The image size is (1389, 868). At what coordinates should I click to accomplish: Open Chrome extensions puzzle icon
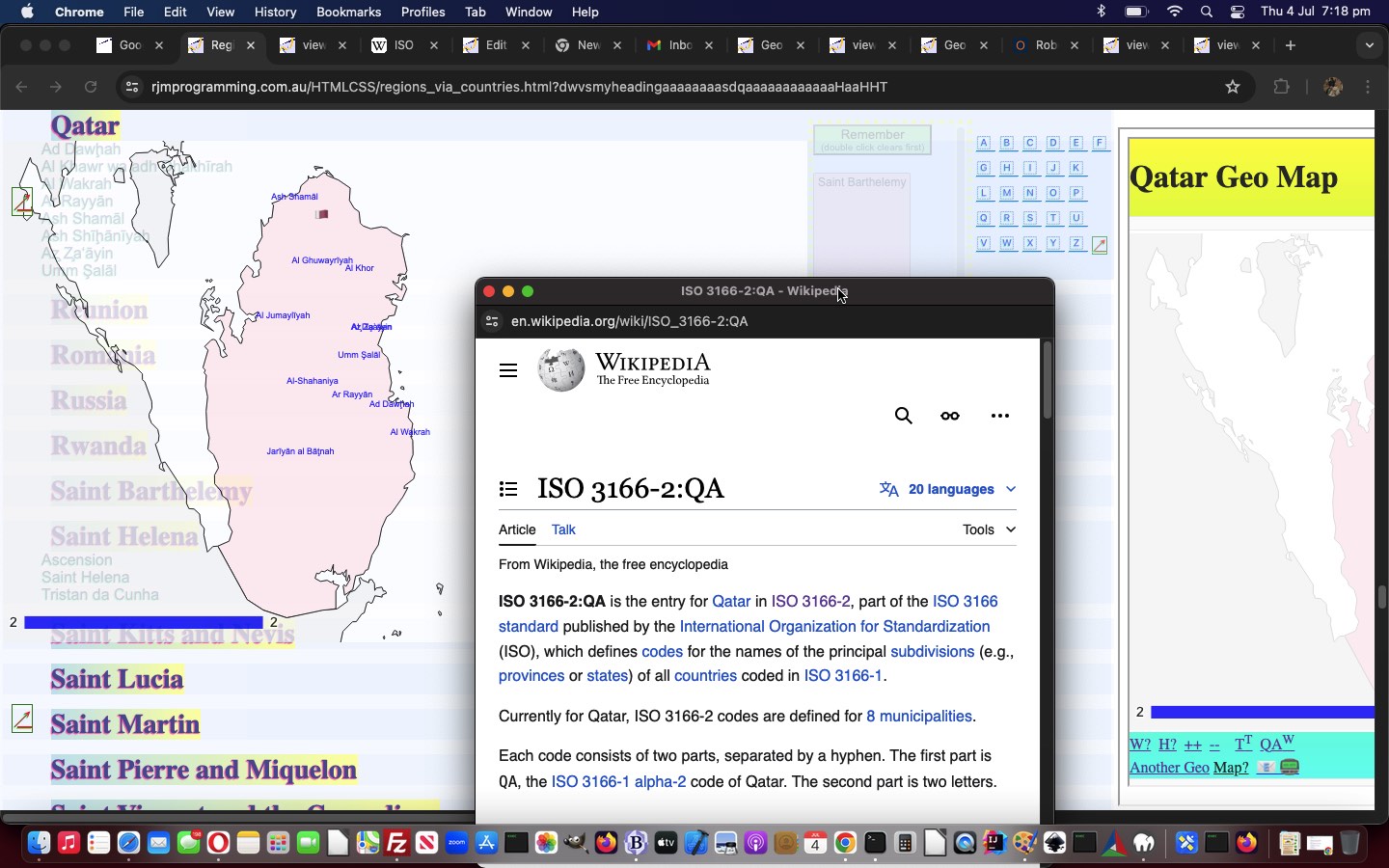pyautogui.click(x=1281, y=87)
